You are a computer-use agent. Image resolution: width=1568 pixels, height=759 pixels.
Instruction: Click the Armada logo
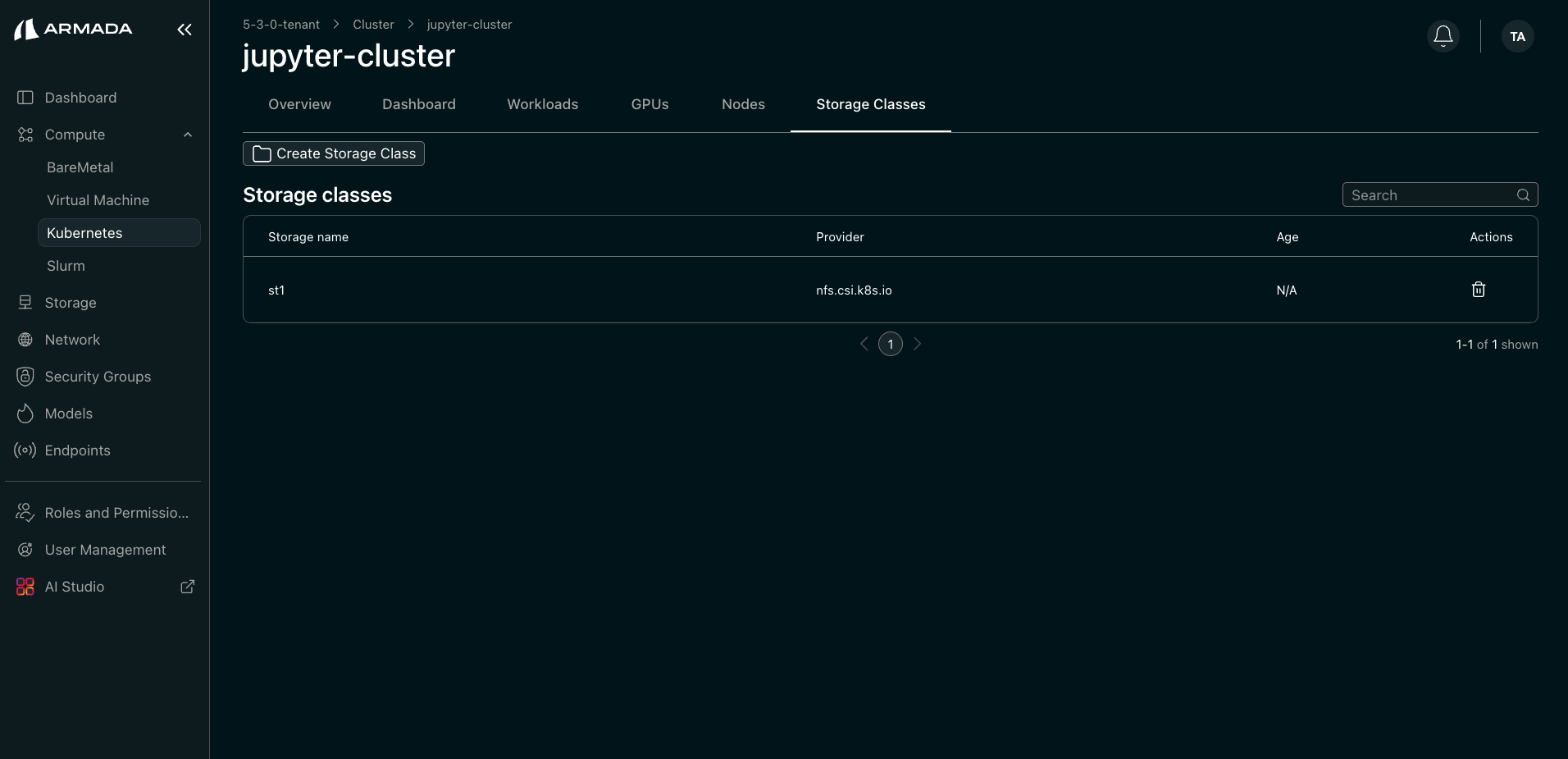click(72, 29)
